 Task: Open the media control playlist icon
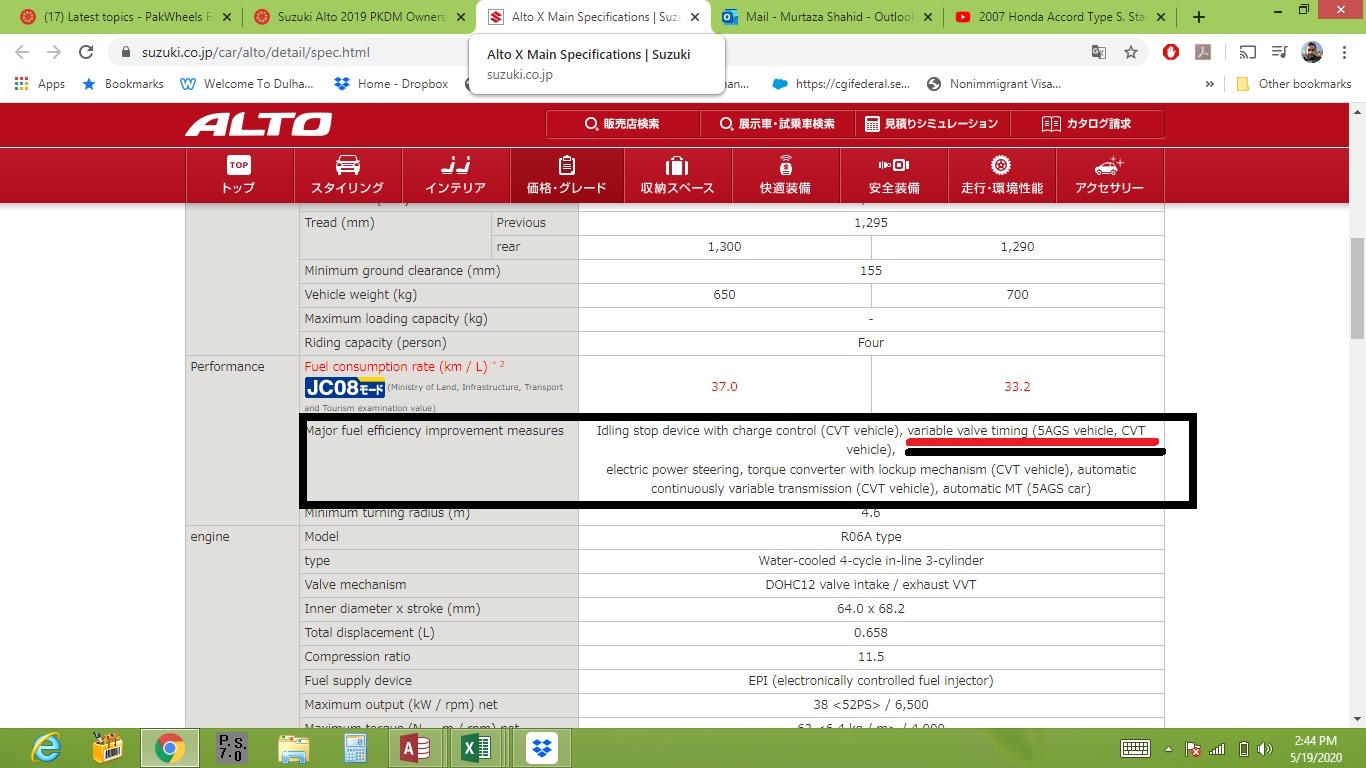1280,52
